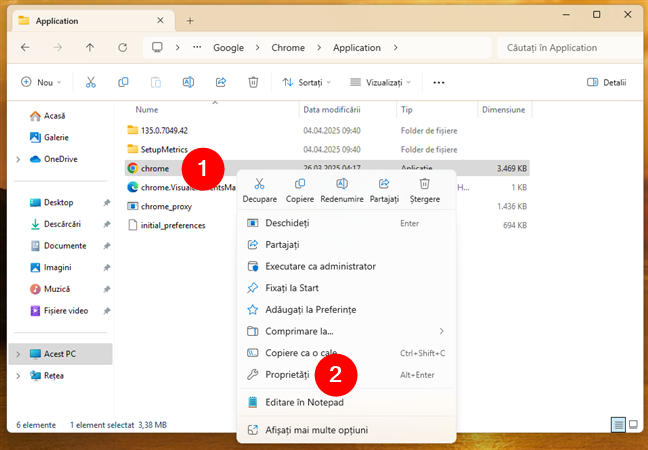Viewport: 648px width, 450px height.
Task: Select Editare în Notepad
Action: click(x=346, y=402)
